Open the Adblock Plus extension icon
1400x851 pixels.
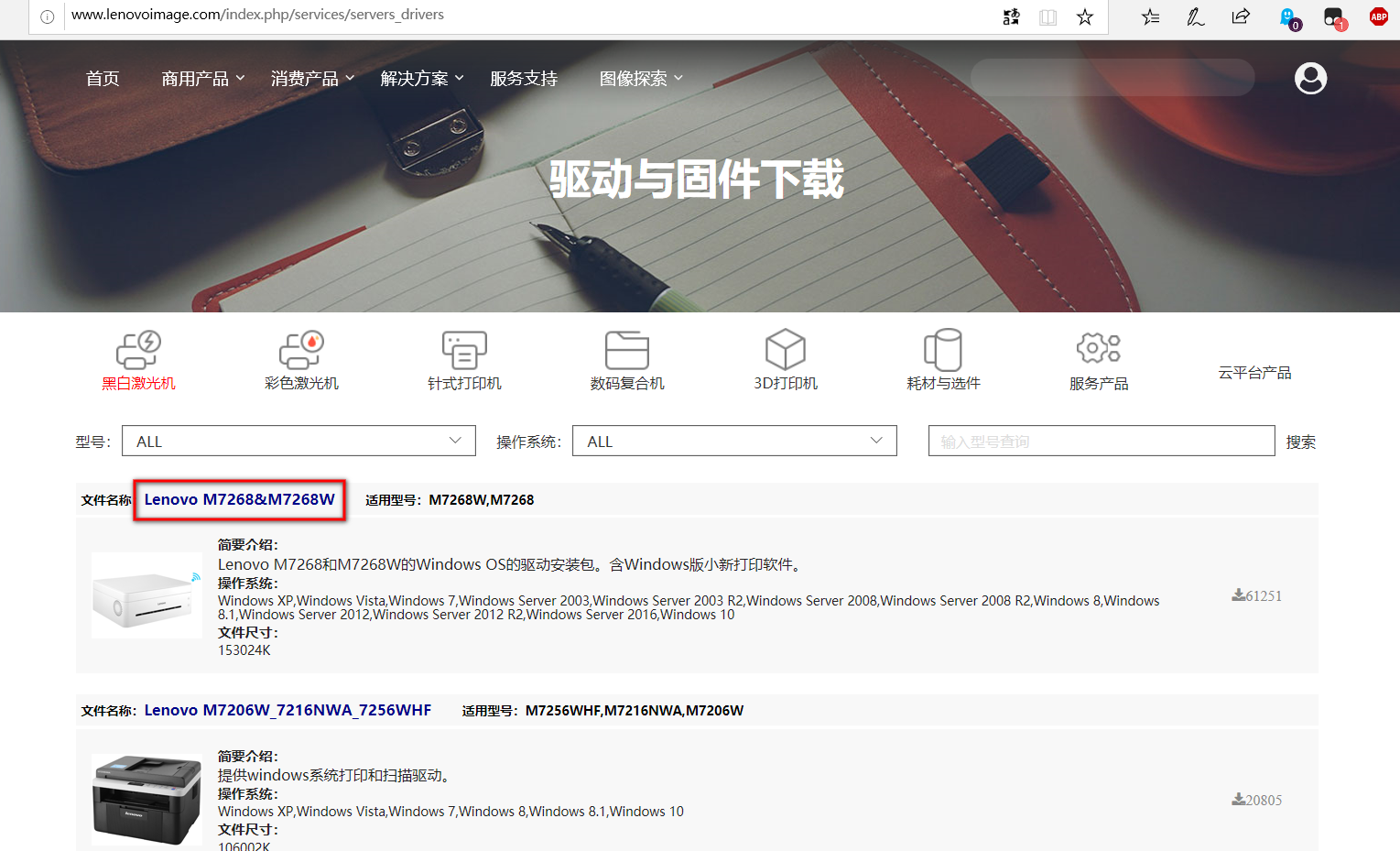(1378, 16)
